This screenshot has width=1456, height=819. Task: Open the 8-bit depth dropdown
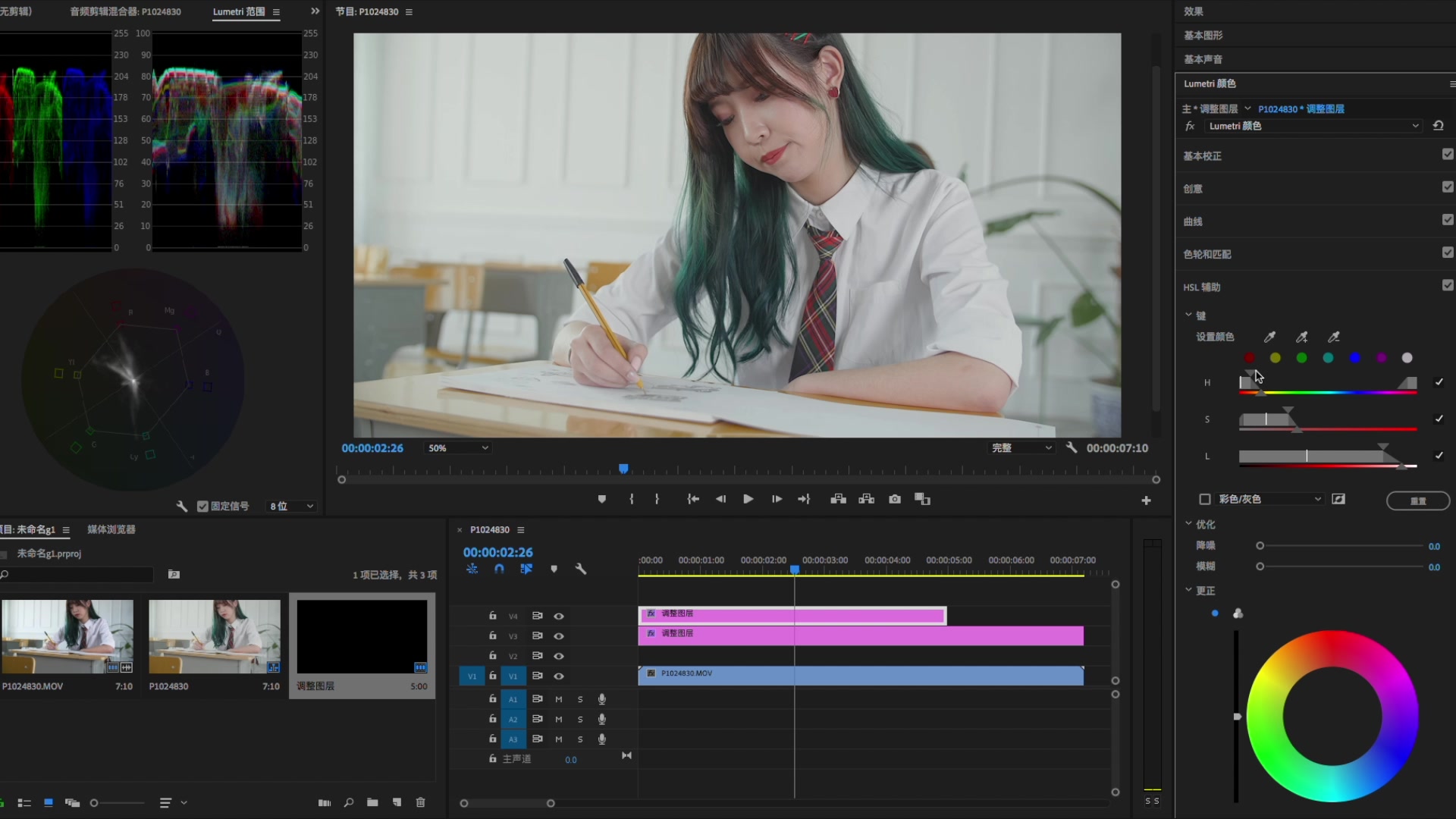(292, 506)
